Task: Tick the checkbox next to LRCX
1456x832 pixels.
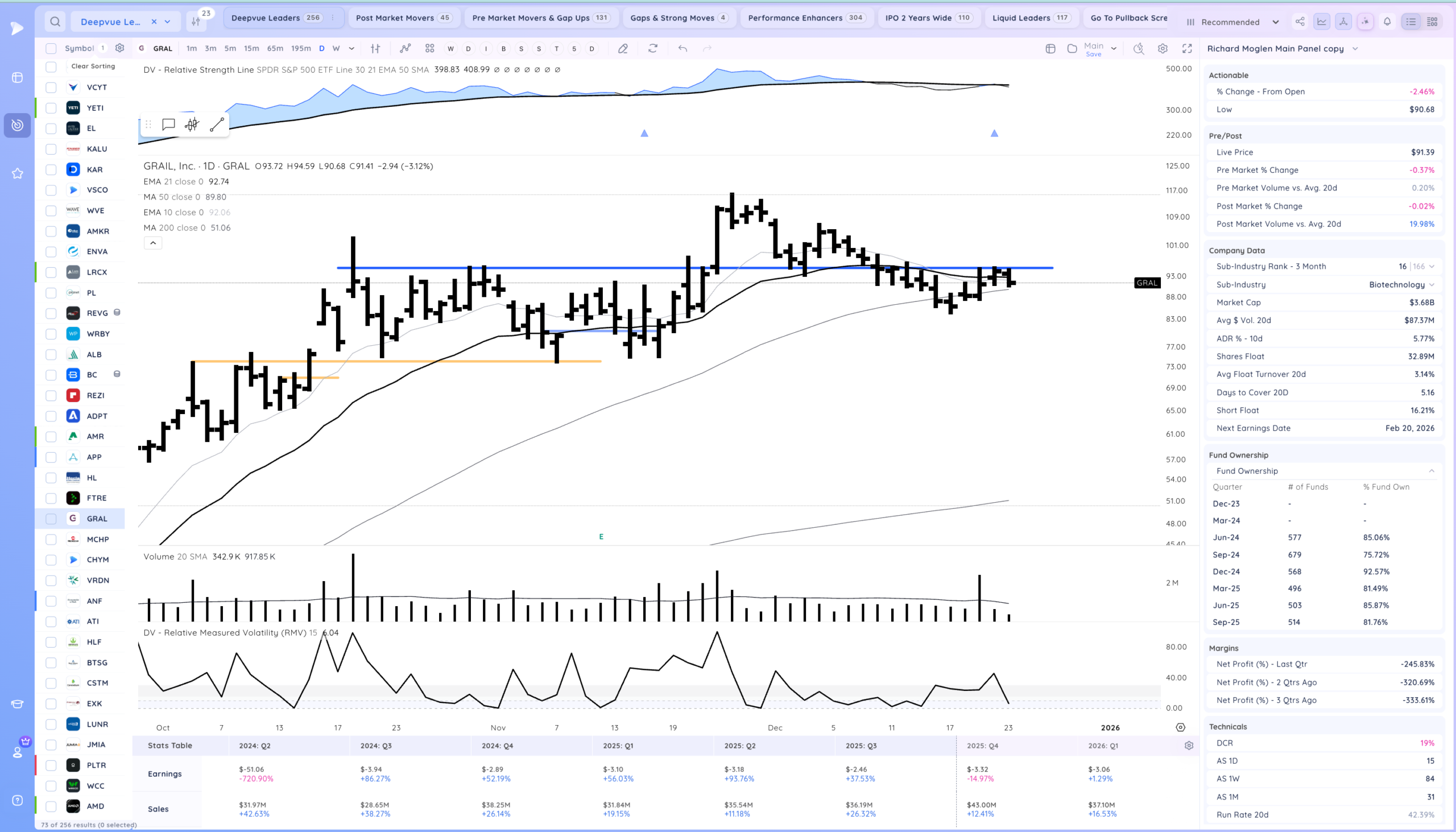Action: [51, 272]
